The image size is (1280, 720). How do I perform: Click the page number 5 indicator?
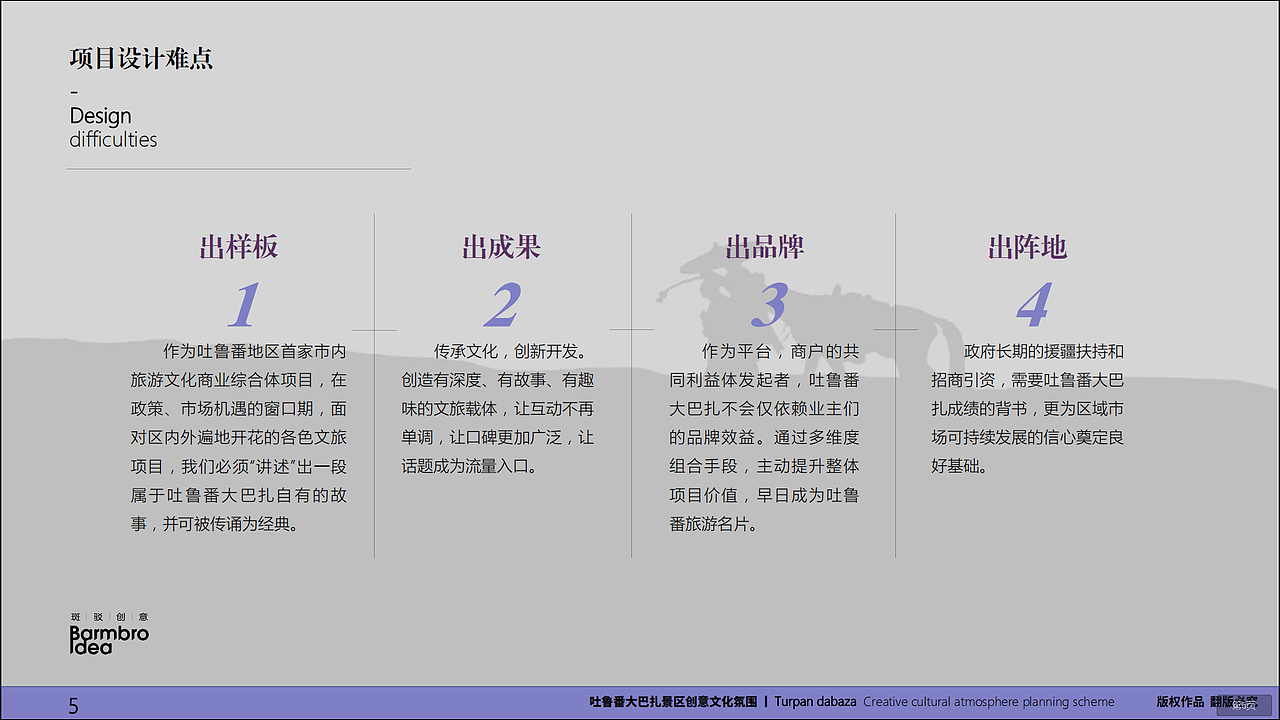point(73,705)
